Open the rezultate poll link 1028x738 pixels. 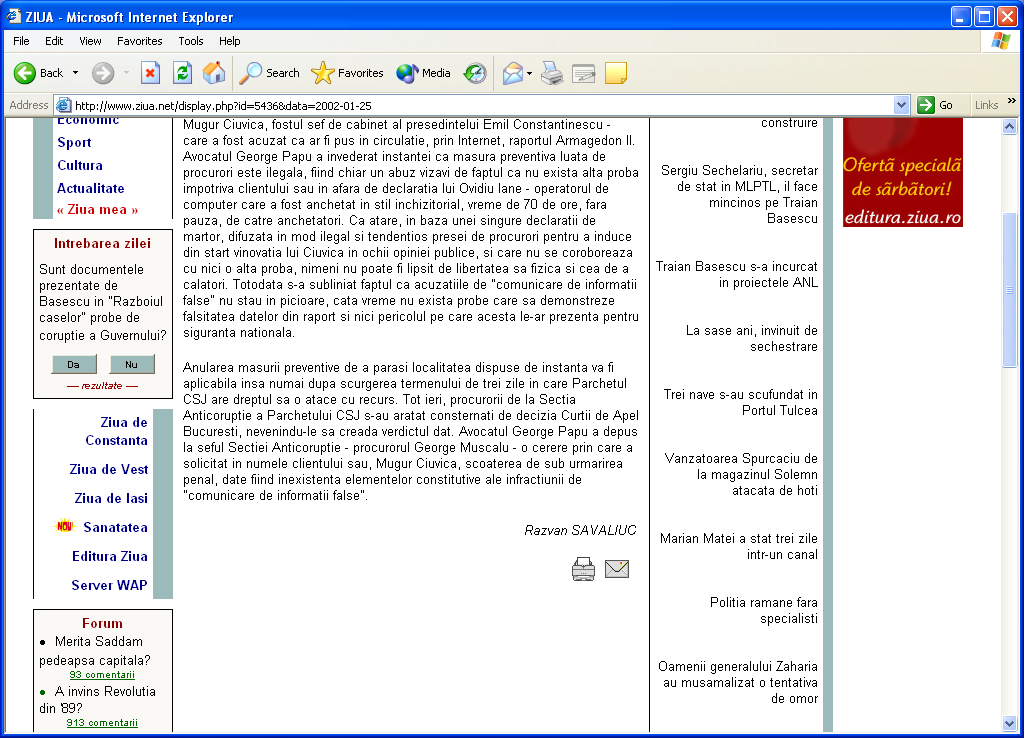(102, 385)
